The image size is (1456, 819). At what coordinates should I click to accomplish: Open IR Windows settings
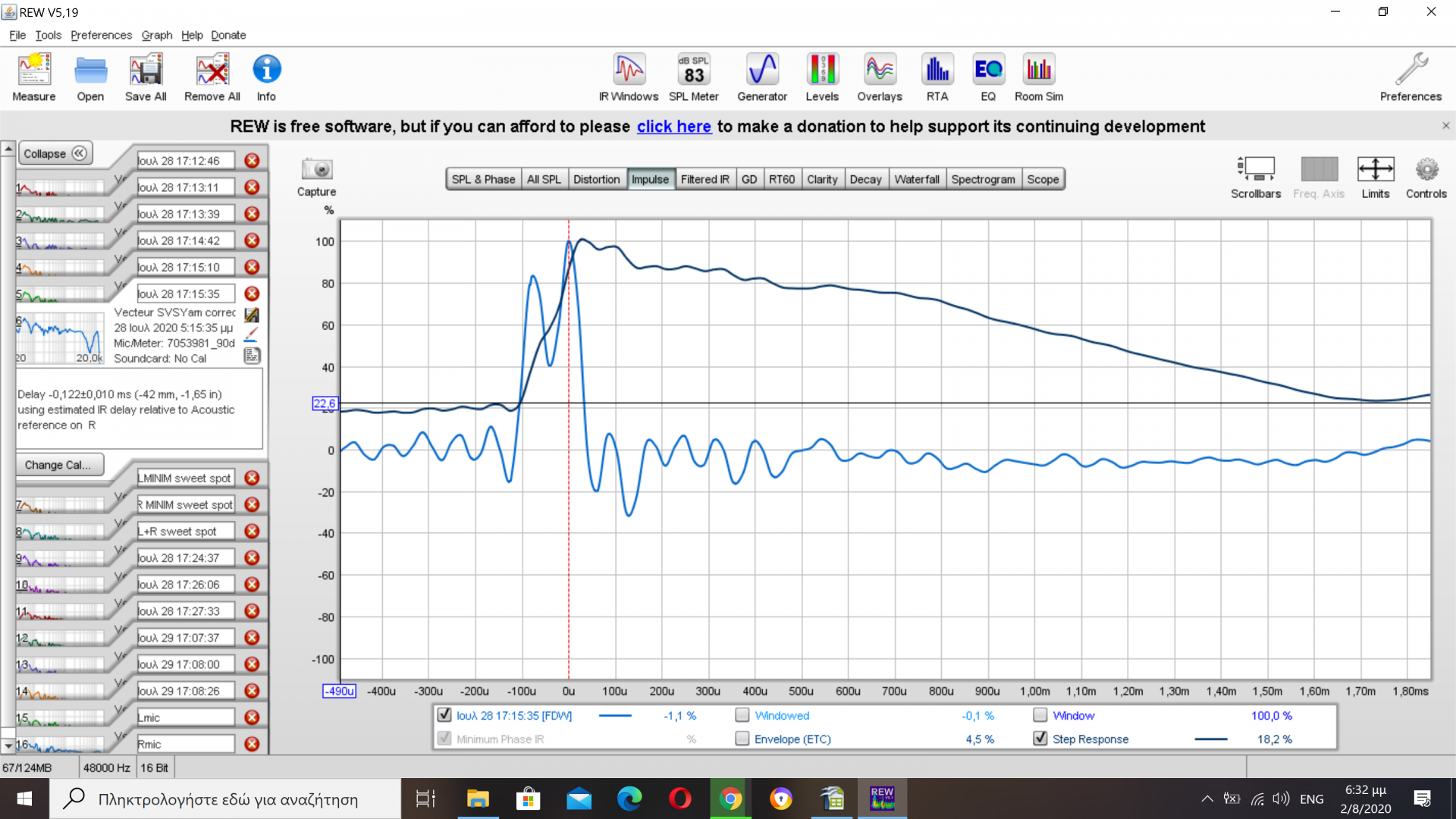pyautogui.click(x=629, y=77)
